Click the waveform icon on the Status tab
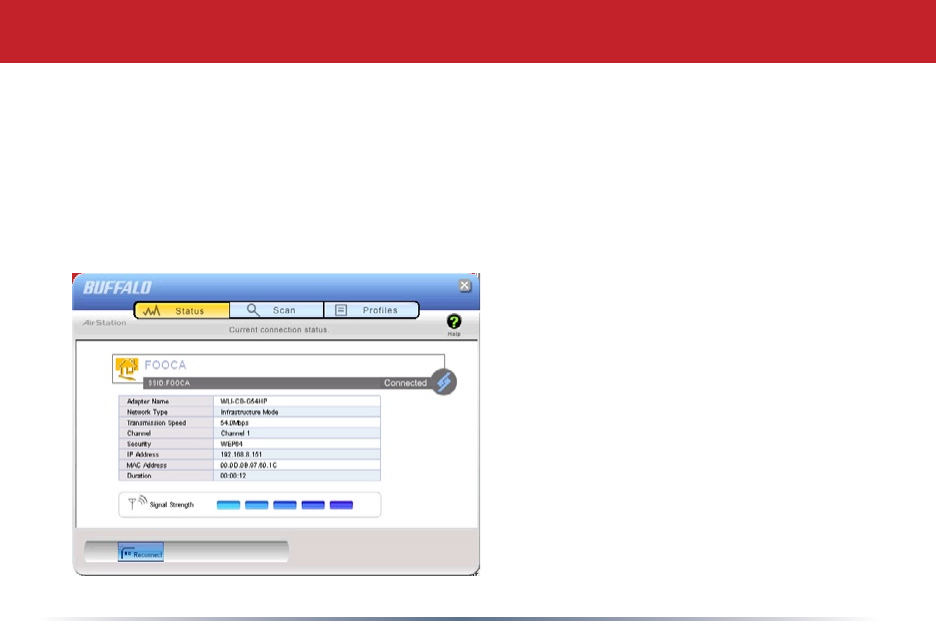Image resolution: width=936 pixels, height=621 pixels. click(x=152, y=310)
